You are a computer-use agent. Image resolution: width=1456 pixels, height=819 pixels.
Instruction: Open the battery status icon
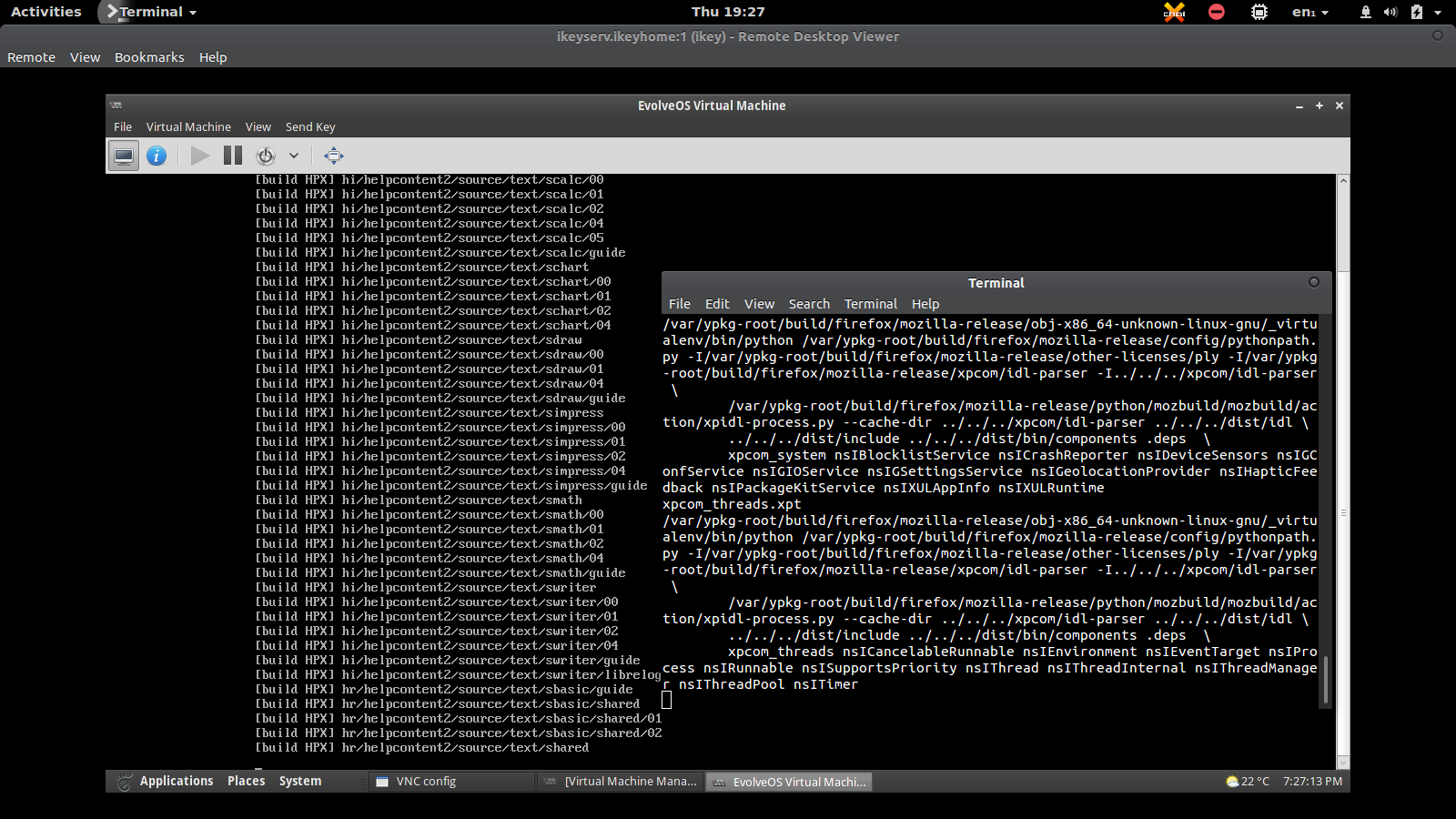tap(1416, 12)
